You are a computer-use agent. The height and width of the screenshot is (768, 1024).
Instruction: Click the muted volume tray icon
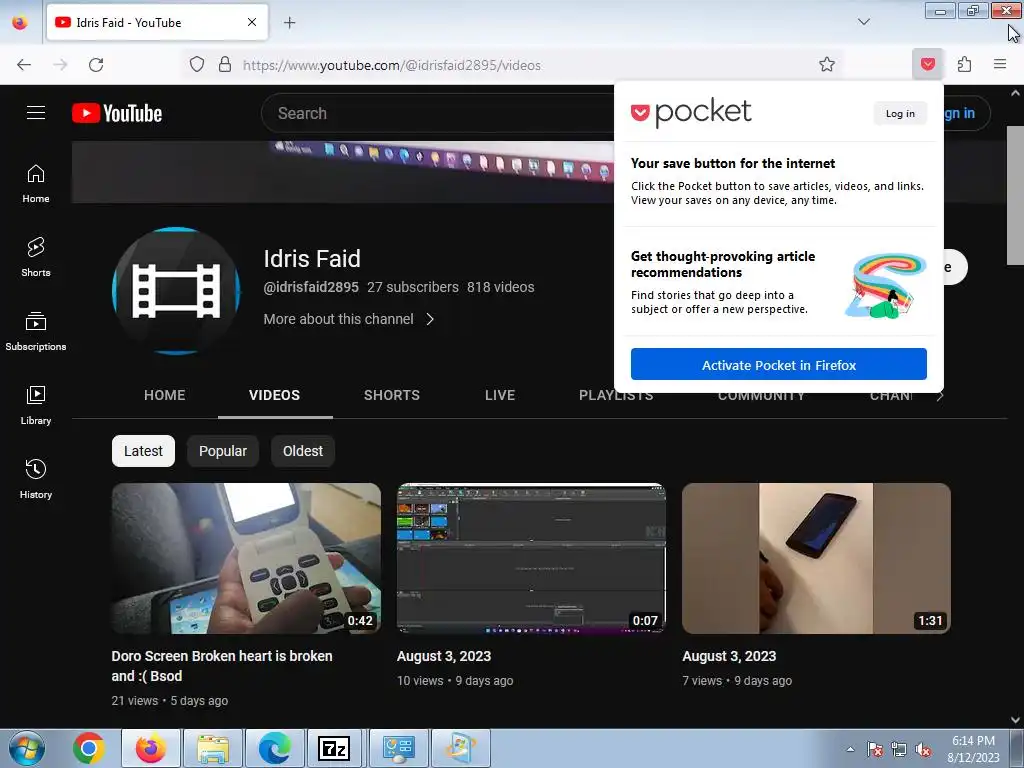tap(923, 750)
